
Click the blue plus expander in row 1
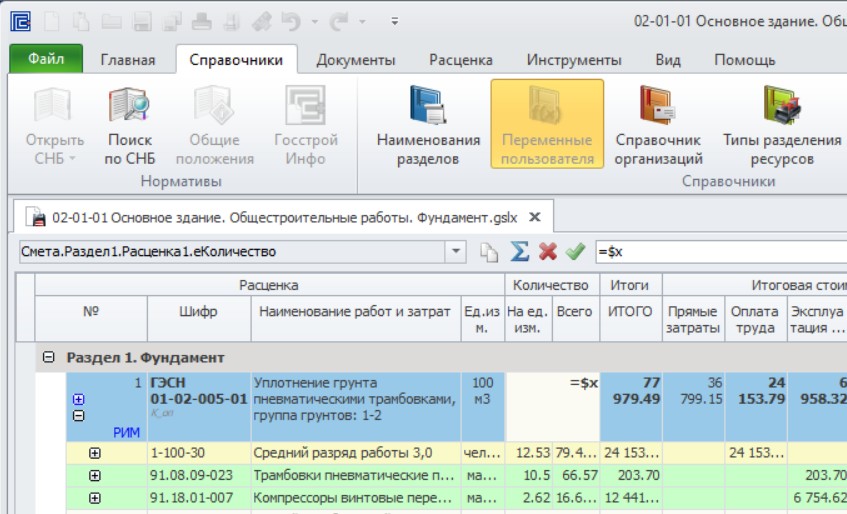coord(78,400)
